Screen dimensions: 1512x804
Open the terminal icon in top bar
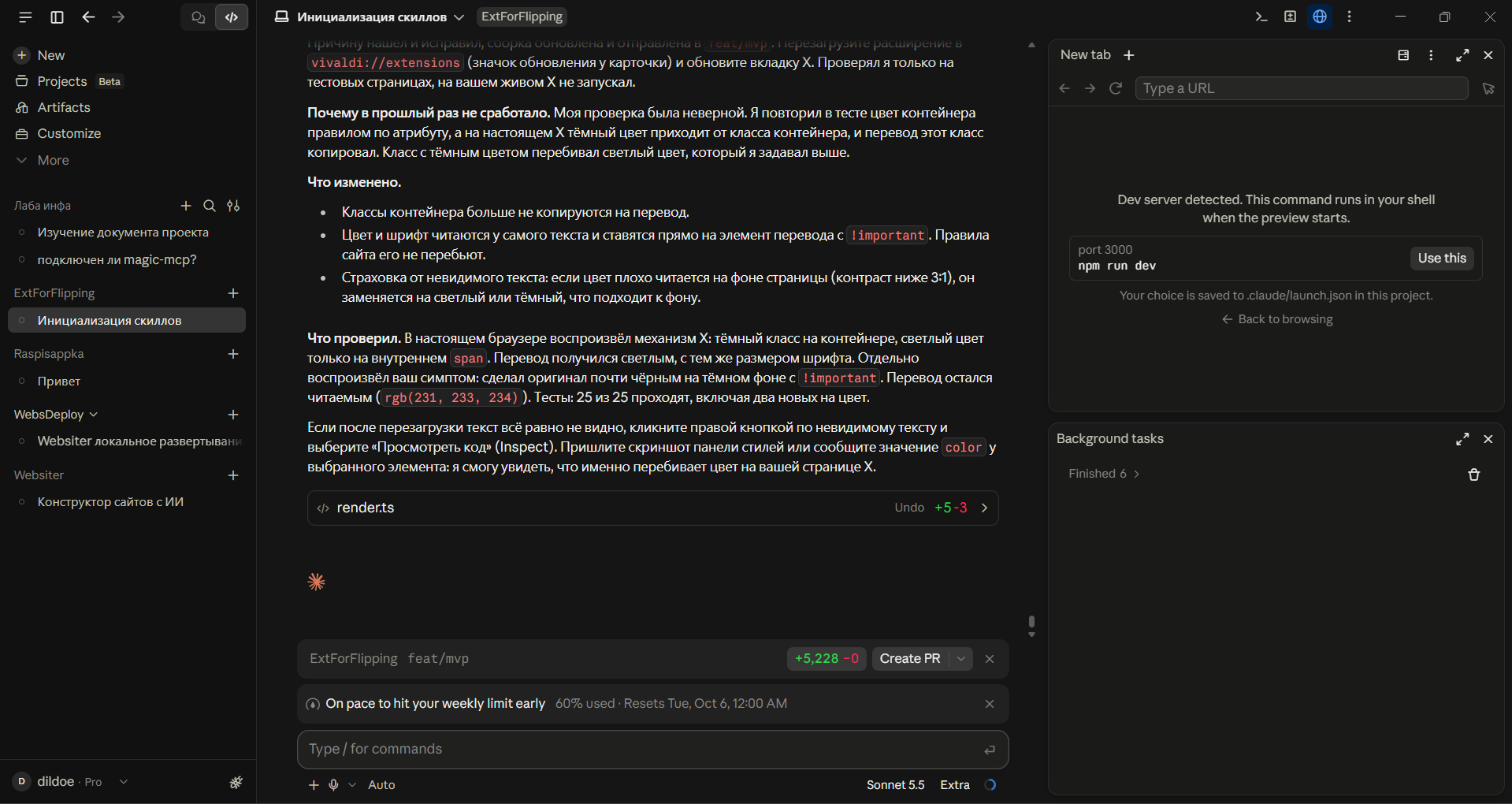pos(1261,17)
